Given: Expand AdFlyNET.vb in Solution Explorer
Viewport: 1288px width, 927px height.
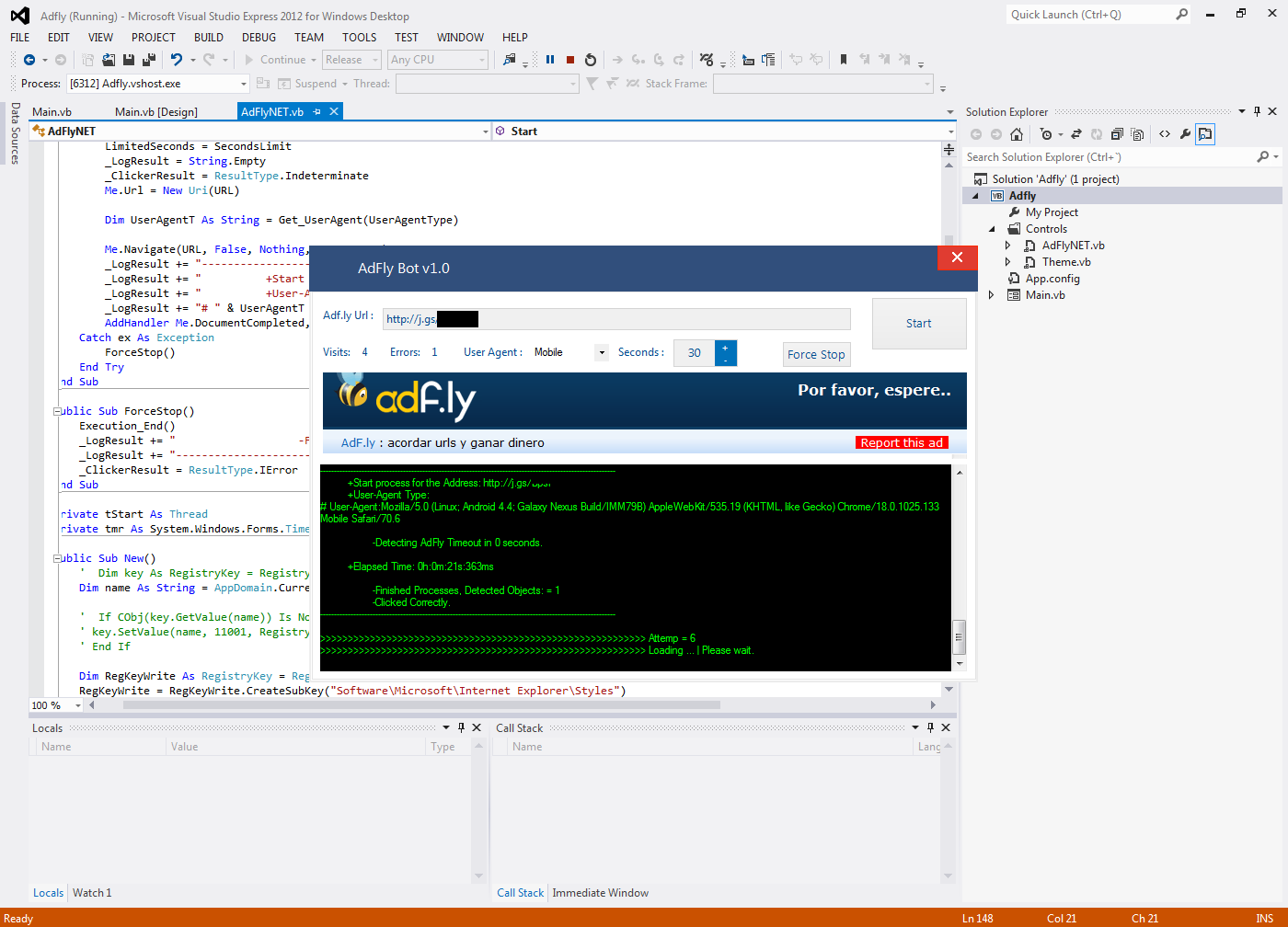Looking at the screenshot, I should click(1008, 246).
